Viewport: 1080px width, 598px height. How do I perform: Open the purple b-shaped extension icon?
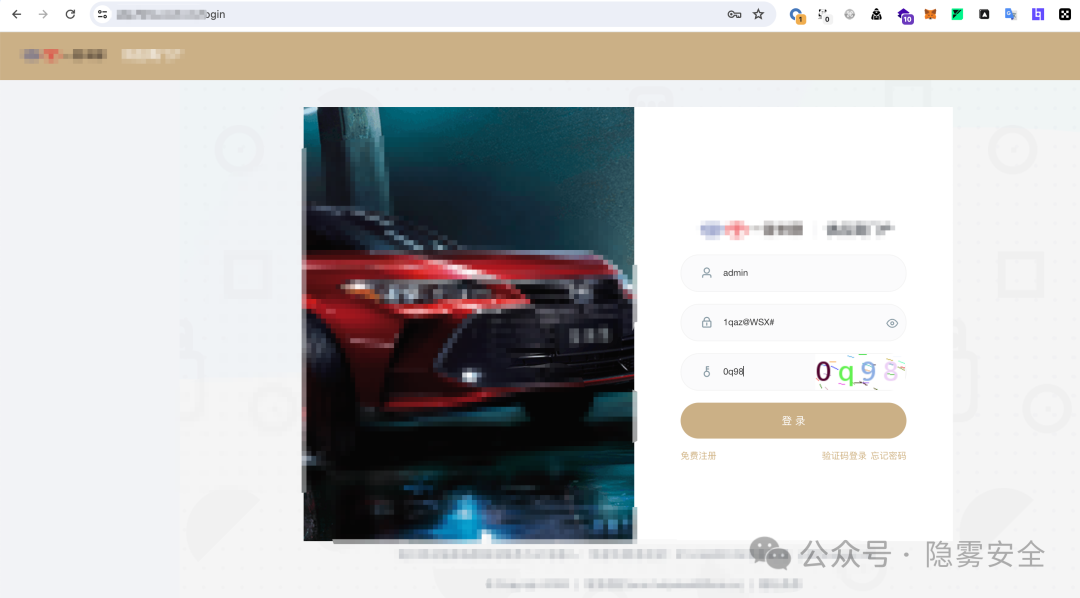(x=1037, y=14)
